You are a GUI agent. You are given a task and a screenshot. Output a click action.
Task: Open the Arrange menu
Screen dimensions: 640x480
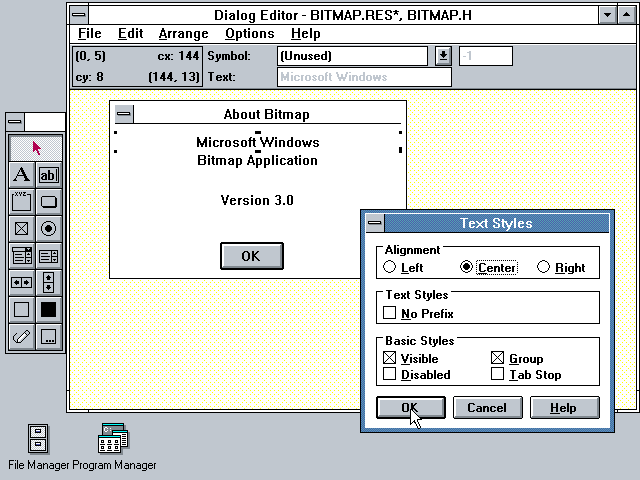click(183, 33)
